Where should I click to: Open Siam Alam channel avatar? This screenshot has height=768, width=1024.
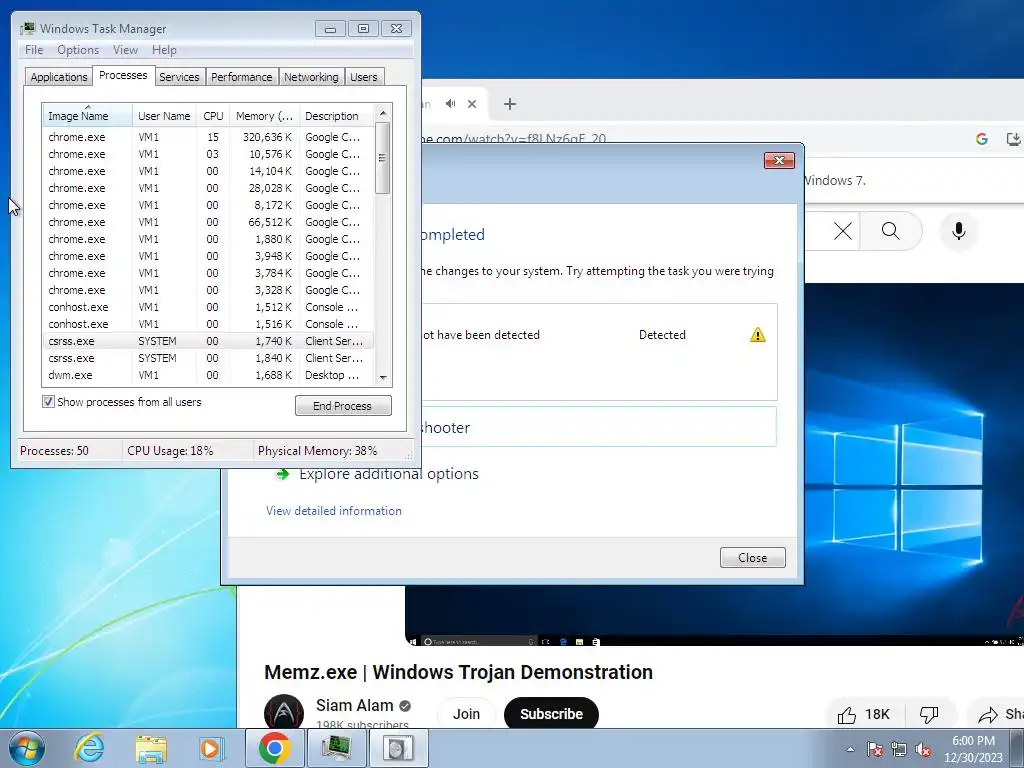pos(283,712)
